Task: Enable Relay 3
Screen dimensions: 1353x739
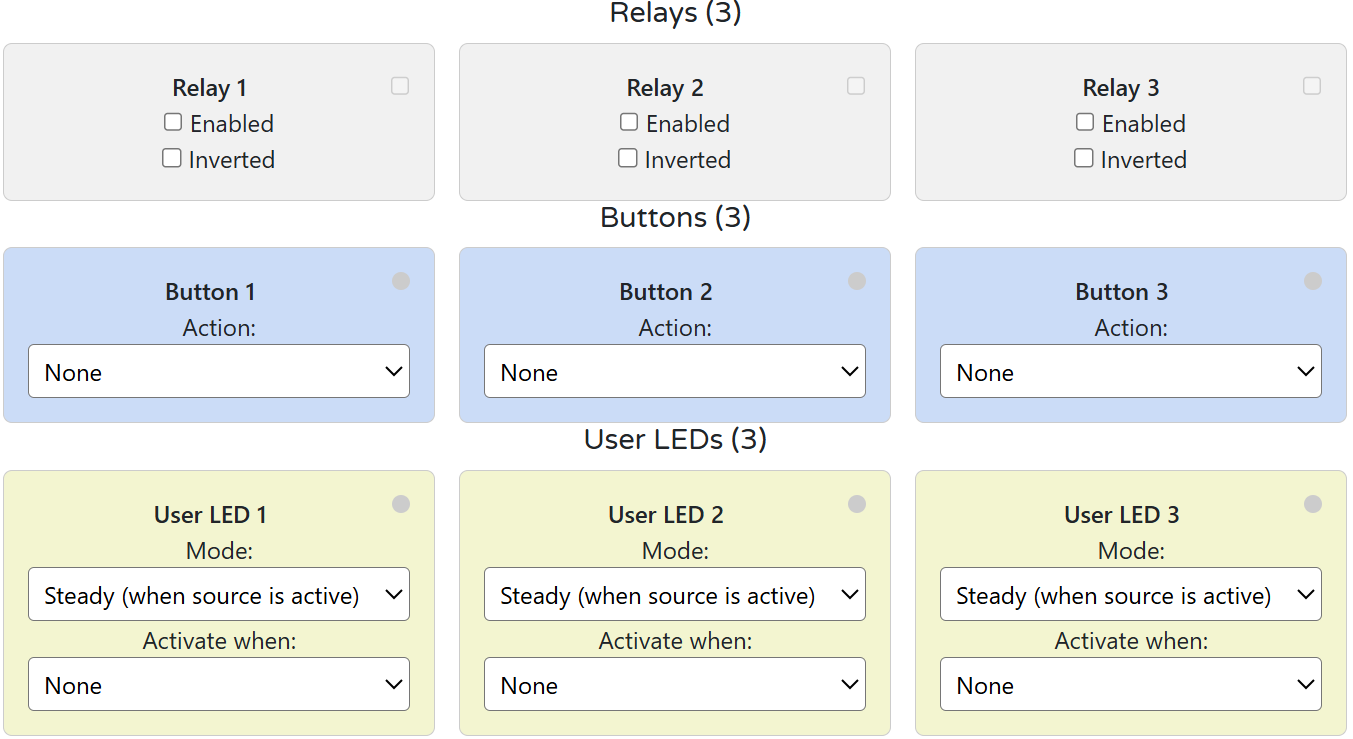Action: point(1084,122)
